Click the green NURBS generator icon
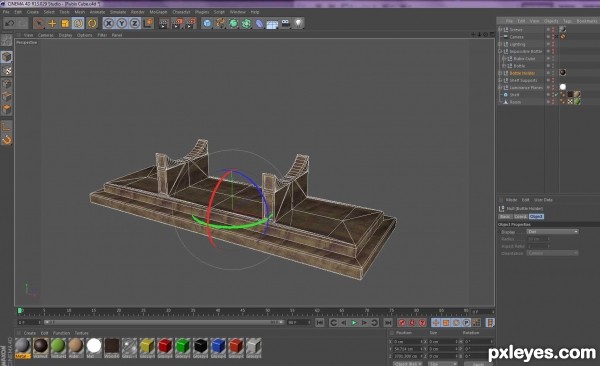Image resolution: width=600 pixels, height=366 pixels. pyautogui.click(x=233, y=23)
